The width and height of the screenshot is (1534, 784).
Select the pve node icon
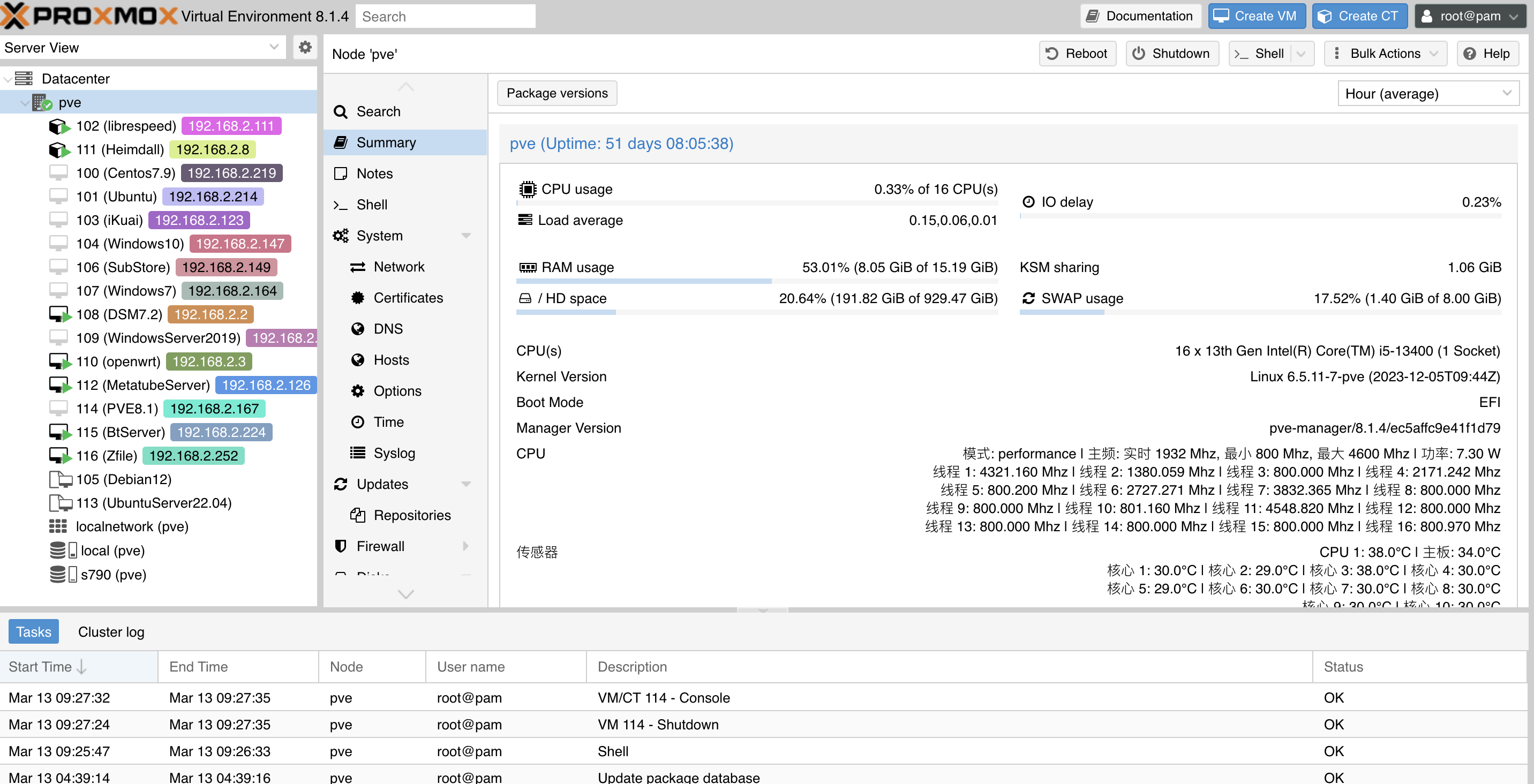(42, 102)
